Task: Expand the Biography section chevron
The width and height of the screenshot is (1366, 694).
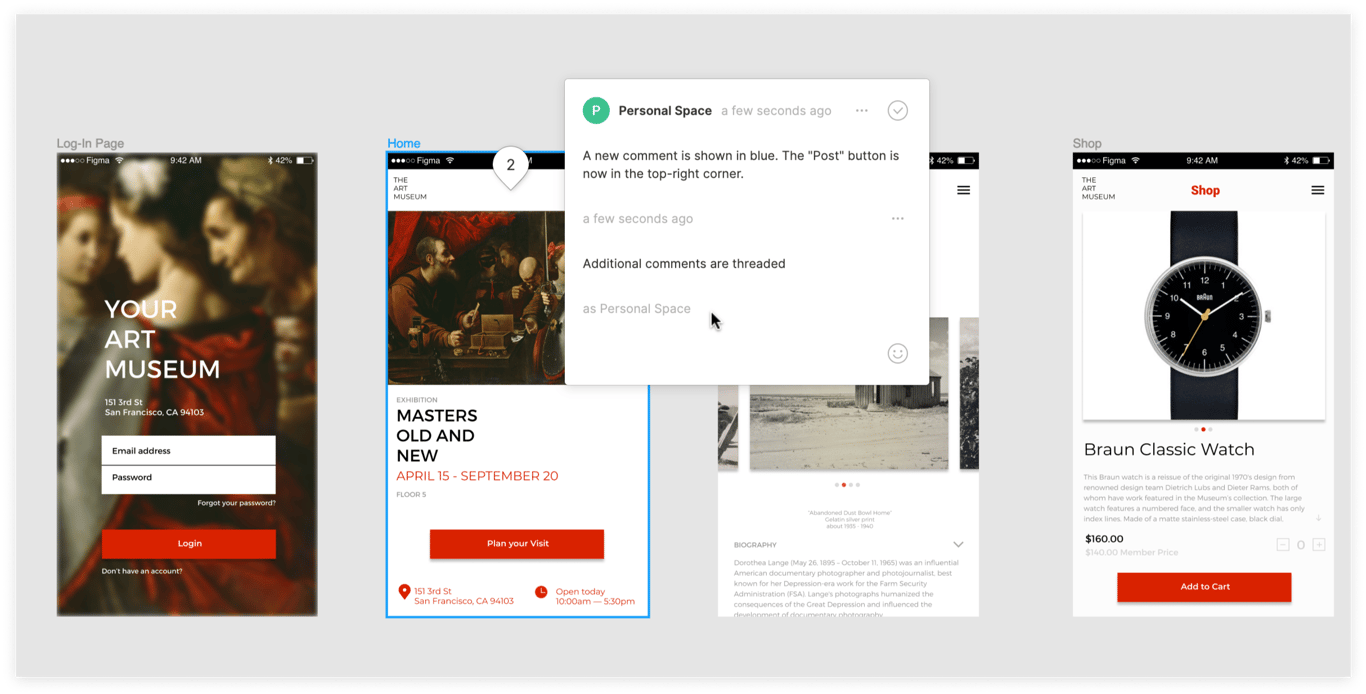Action: pyautogui.click(x=958, y=545)
